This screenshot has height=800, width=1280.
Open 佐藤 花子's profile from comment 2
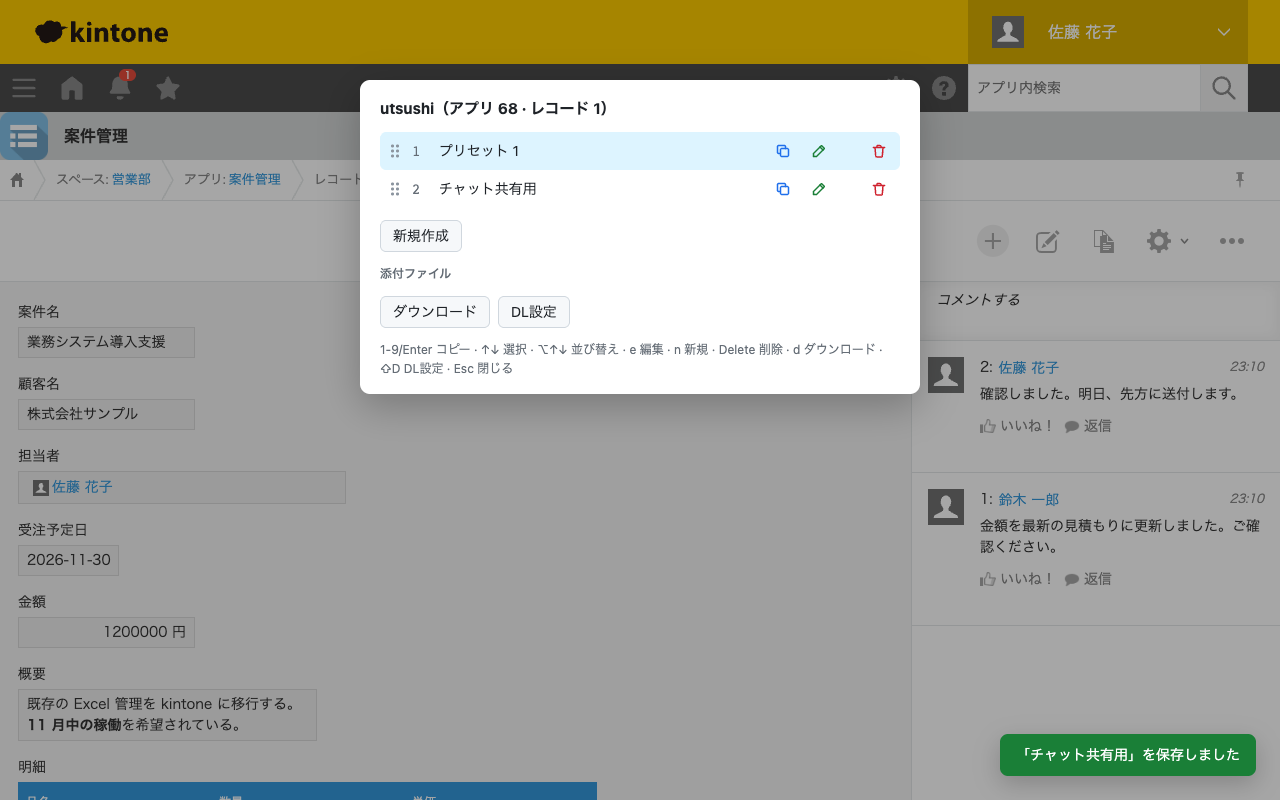(1029, 368)
